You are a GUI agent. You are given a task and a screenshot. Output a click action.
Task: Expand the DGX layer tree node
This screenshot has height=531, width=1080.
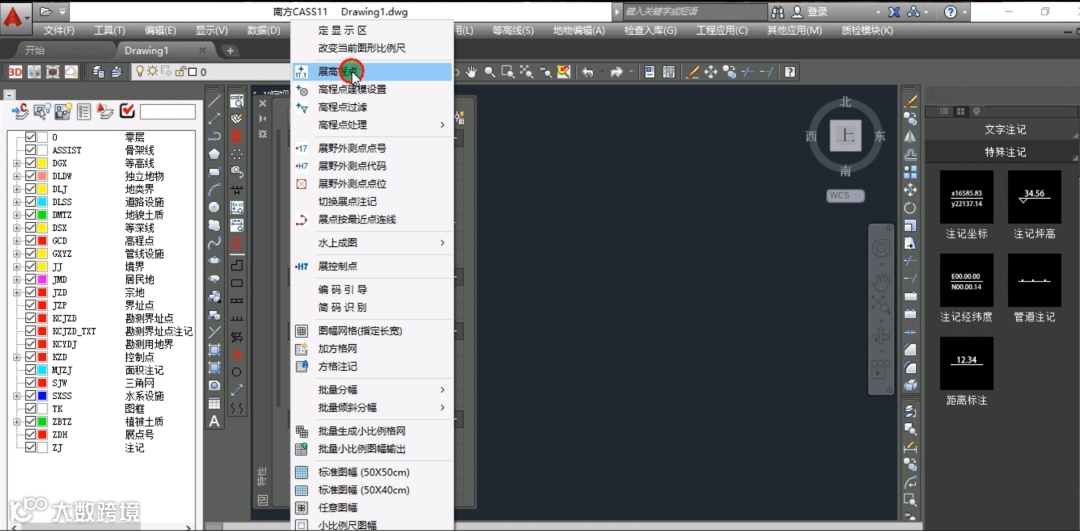(16, 163)
